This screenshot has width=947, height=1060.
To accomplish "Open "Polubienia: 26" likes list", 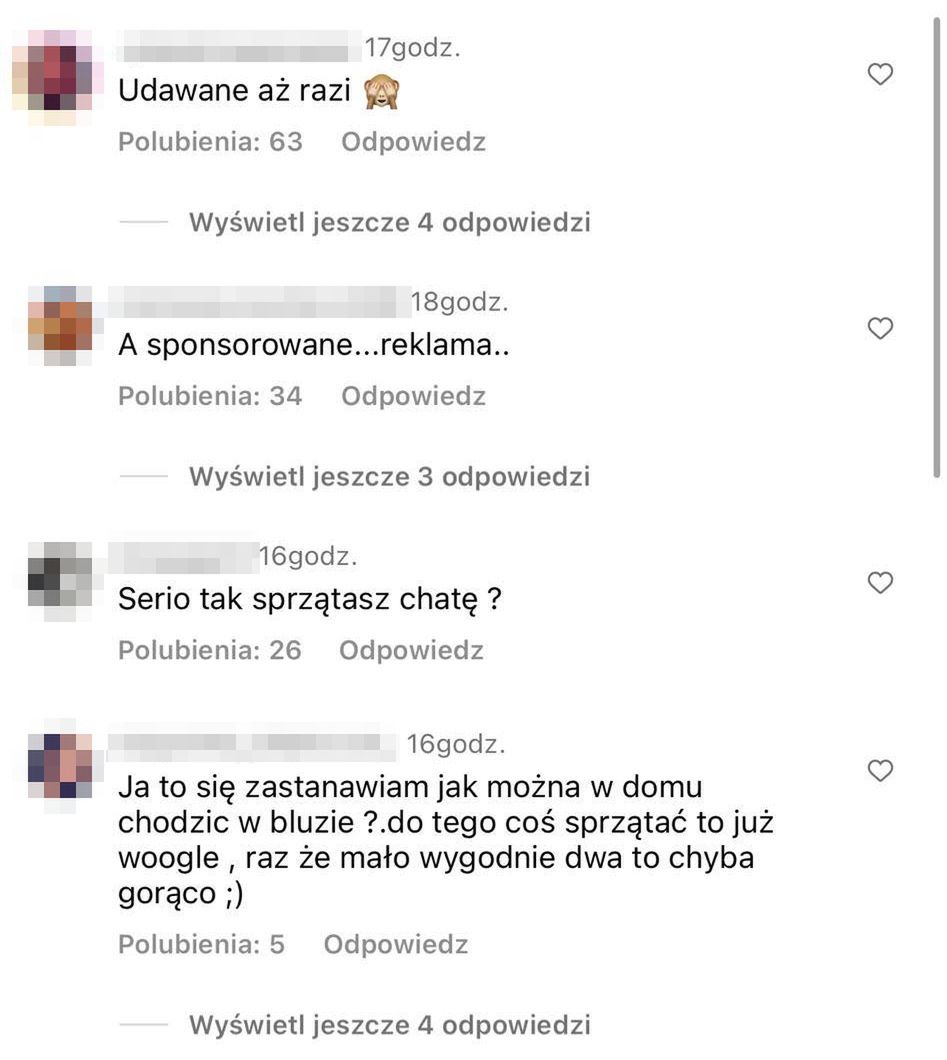I will (x=210, y=650).
